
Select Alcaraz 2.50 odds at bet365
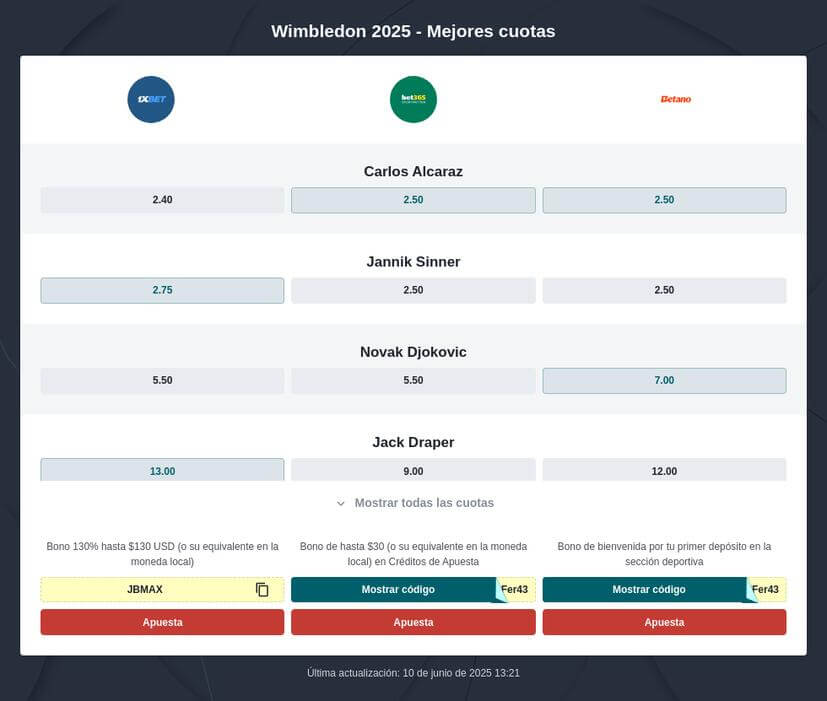tap(413, 200)
